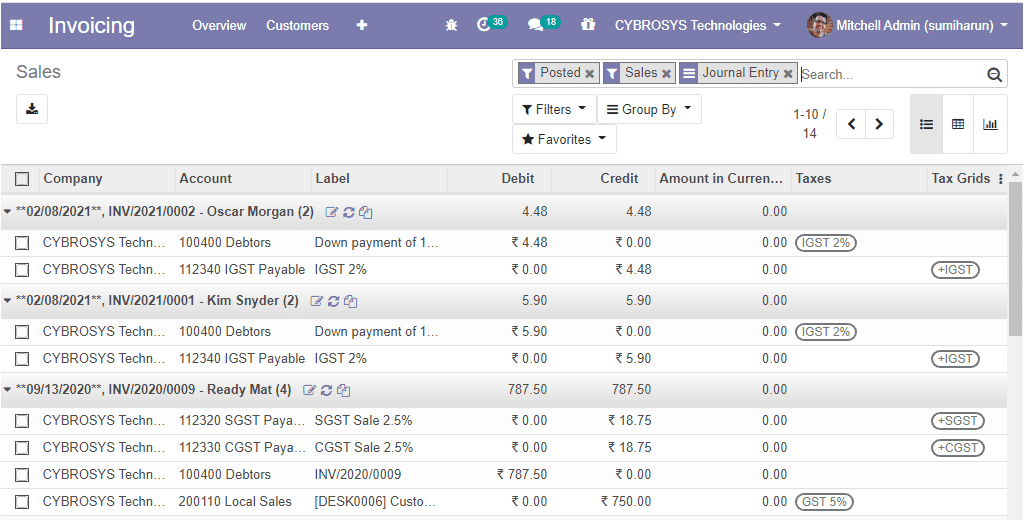Sort by Taxes column header

[x=859, y=179]
